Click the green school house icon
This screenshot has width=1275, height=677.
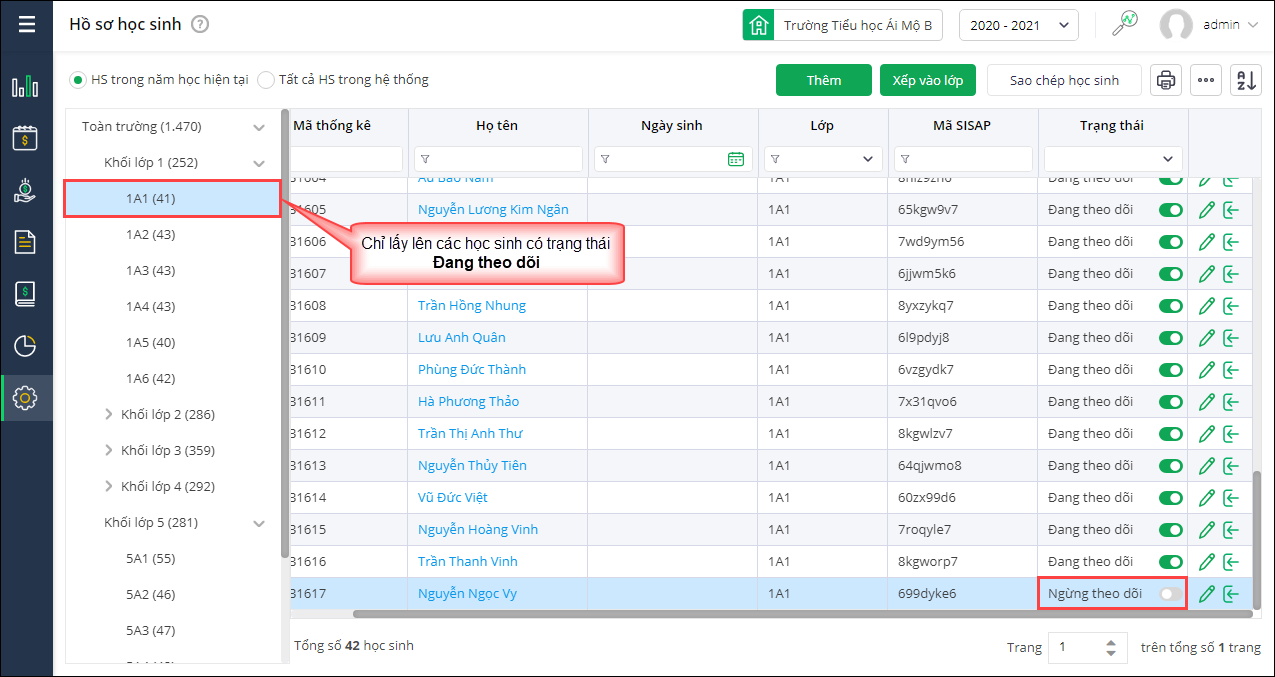click(758, 25)
